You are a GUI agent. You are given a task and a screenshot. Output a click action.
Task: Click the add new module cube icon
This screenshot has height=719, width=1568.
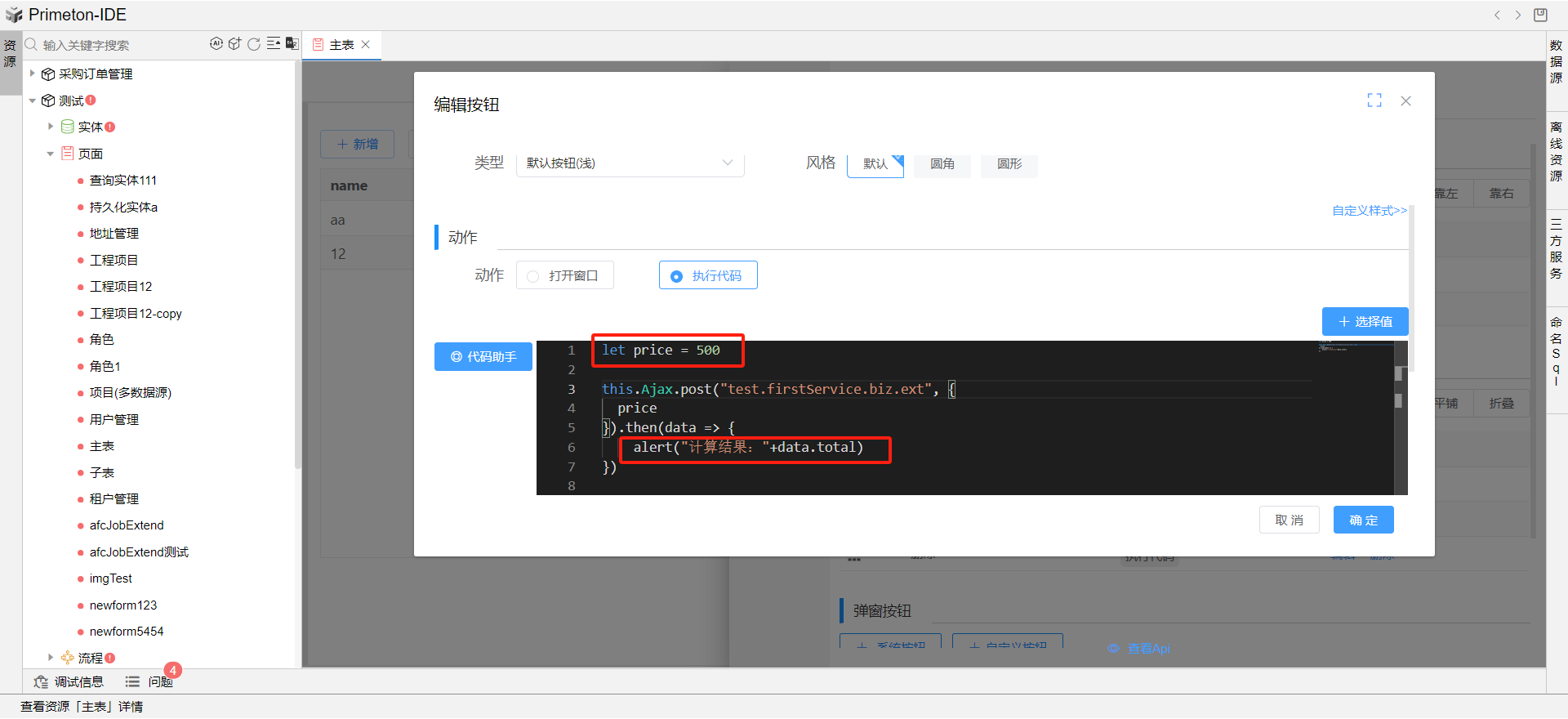[235, 44]
